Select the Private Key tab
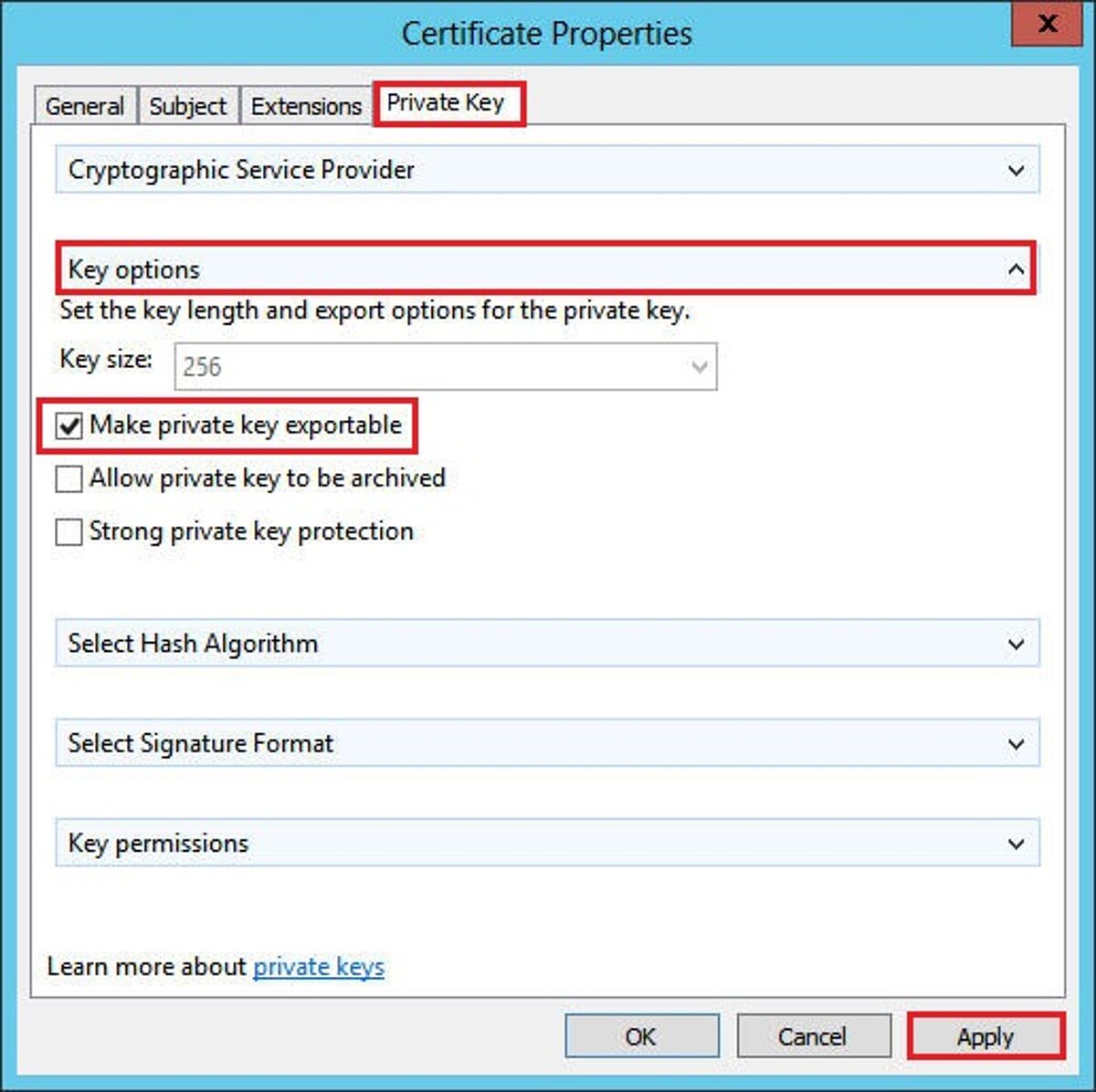The height and width of the screenshot is (1092, 1096). (446, 102)
